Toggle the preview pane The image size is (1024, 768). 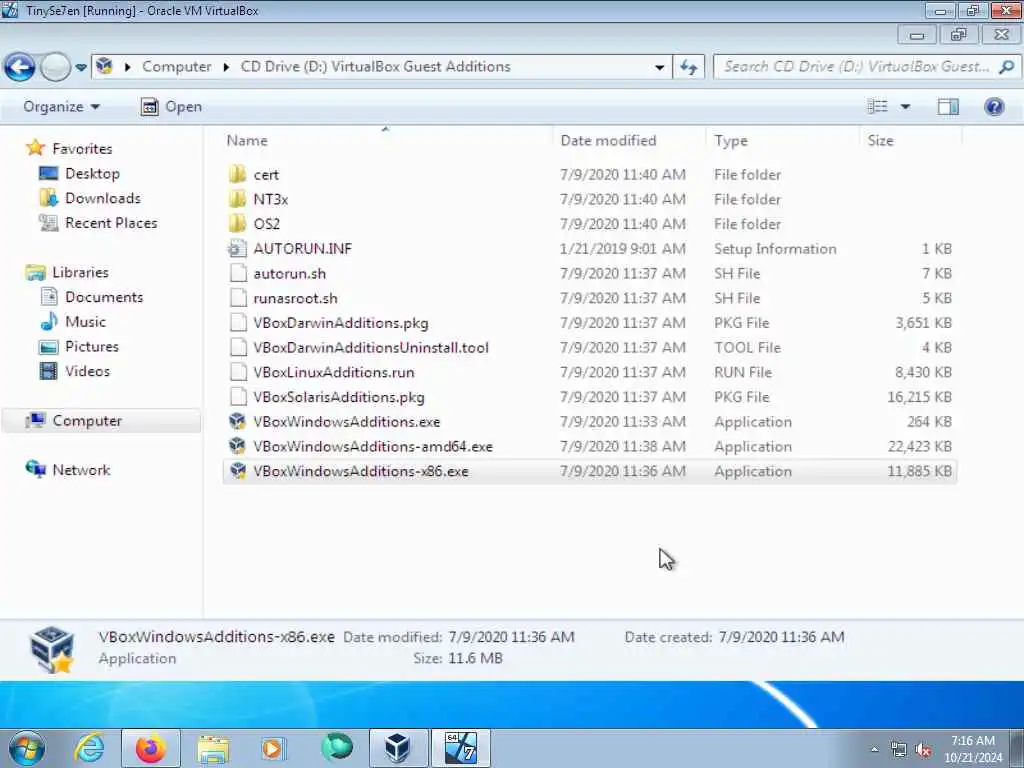click(x=948, y=106)
